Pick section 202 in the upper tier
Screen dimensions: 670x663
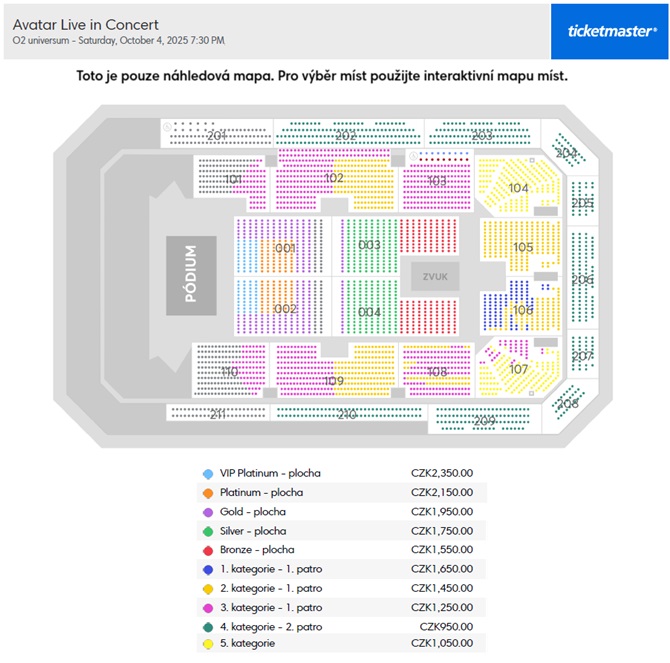[348, 133]
